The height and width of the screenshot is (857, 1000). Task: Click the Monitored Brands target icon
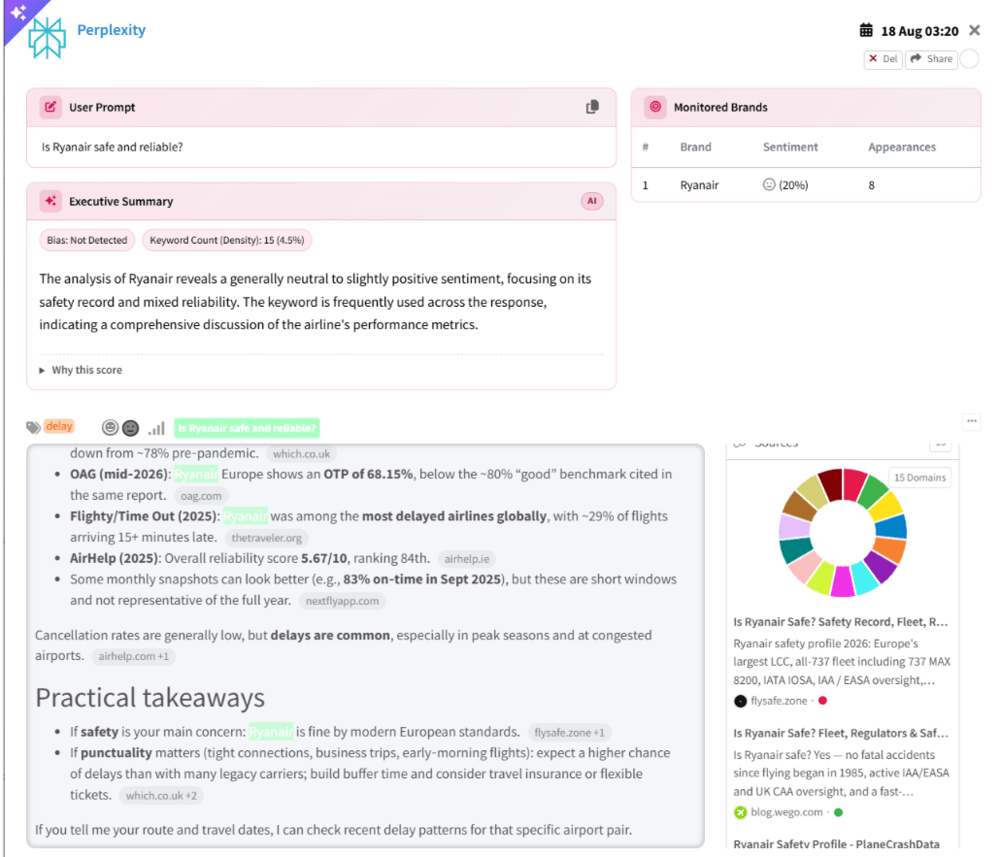pos(655,107)
